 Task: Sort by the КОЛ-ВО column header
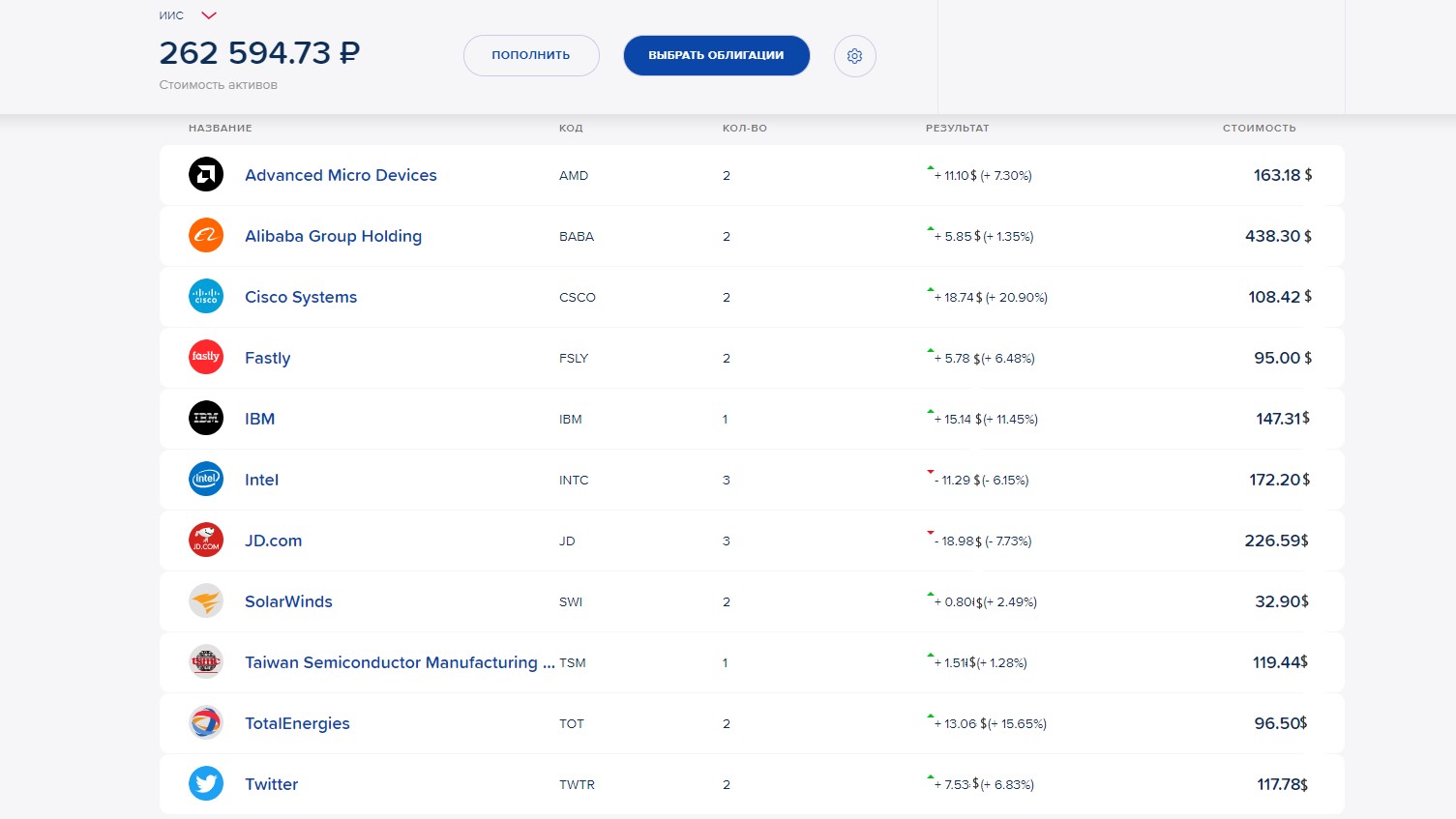tap(745, 128)
